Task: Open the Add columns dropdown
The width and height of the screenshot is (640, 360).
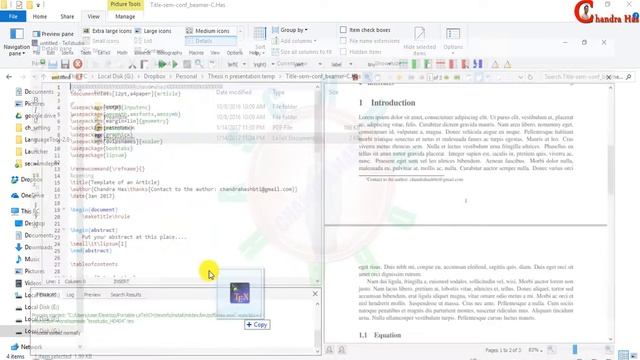Action: [294, 41]
